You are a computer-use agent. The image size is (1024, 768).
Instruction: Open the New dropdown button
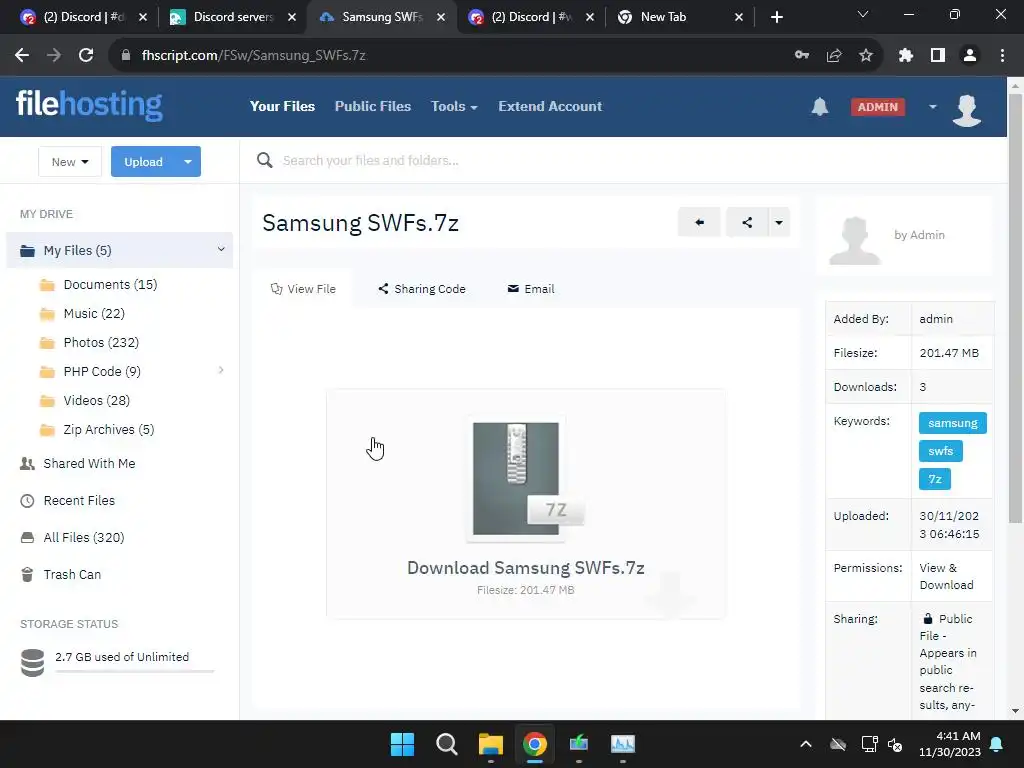(70, 161)
